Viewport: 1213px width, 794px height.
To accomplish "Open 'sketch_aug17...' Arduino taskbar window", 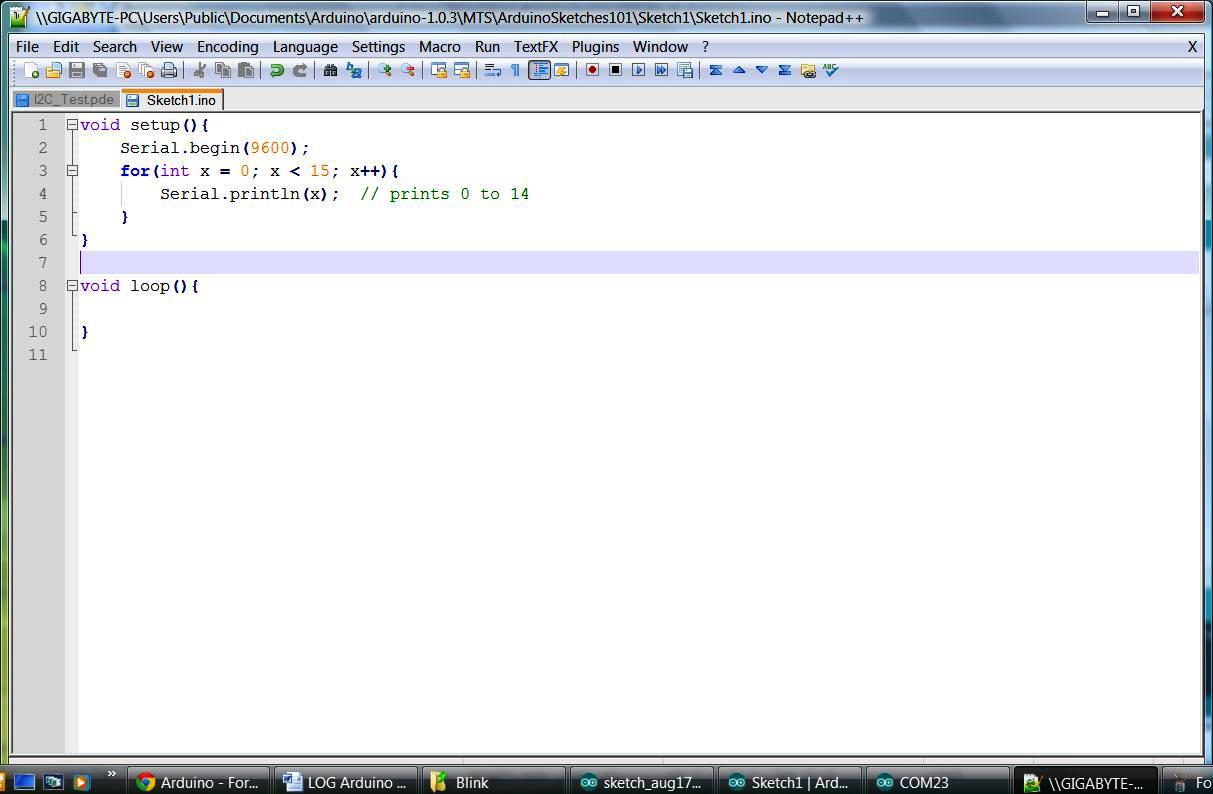I will tap(640, 782).
